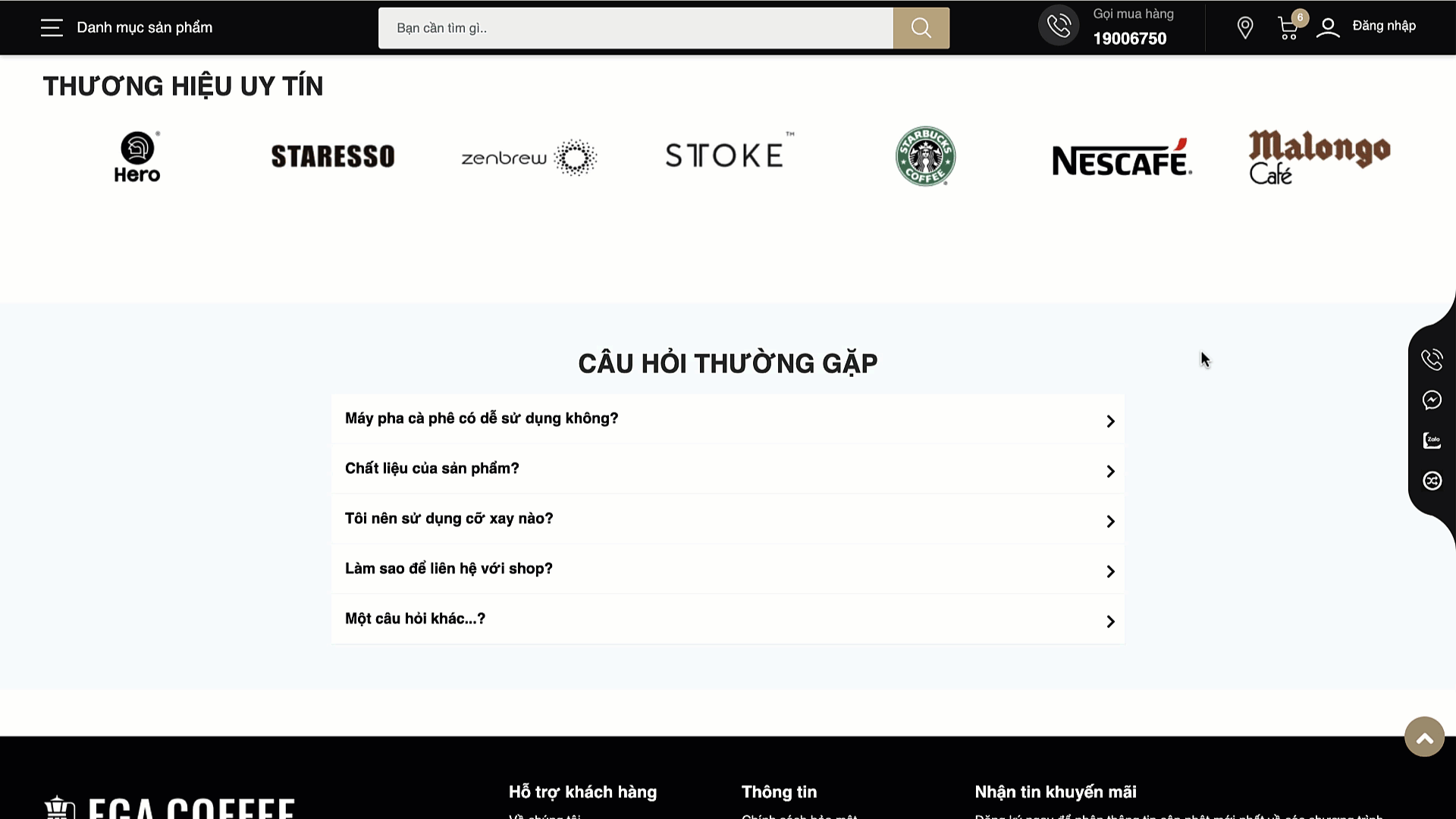Expand 'Chất liệu của sản phẩm?' question
Viewport: 1456px width, 819px height.
pos(728,469)
